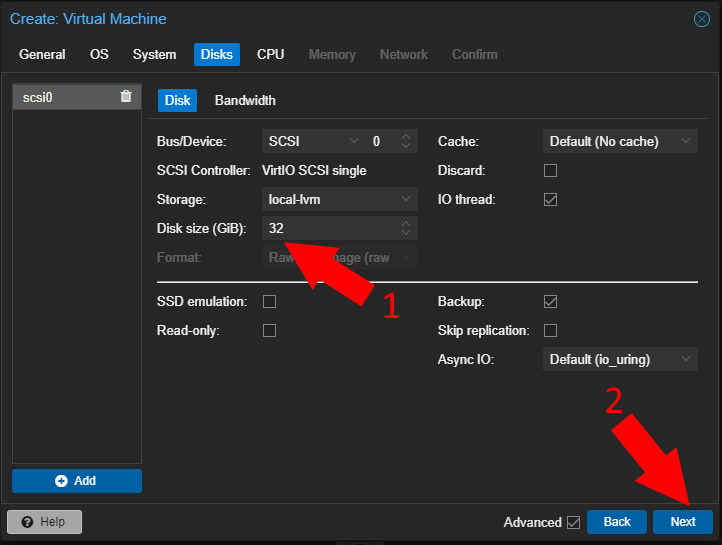Viewport: 722px width, 545px height.
Task: Open the Help documentation
Action: (44, 522)
